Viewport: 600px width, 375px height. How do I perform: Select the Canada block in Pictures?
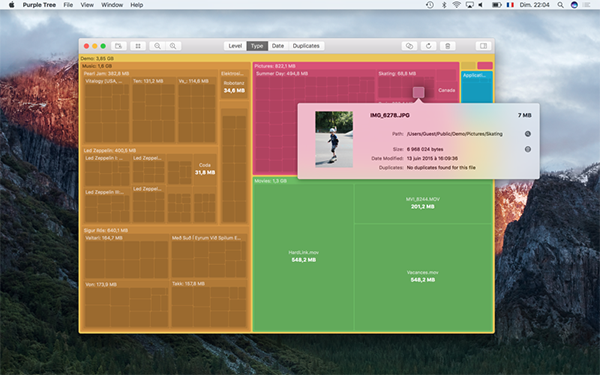click(447, 90)
